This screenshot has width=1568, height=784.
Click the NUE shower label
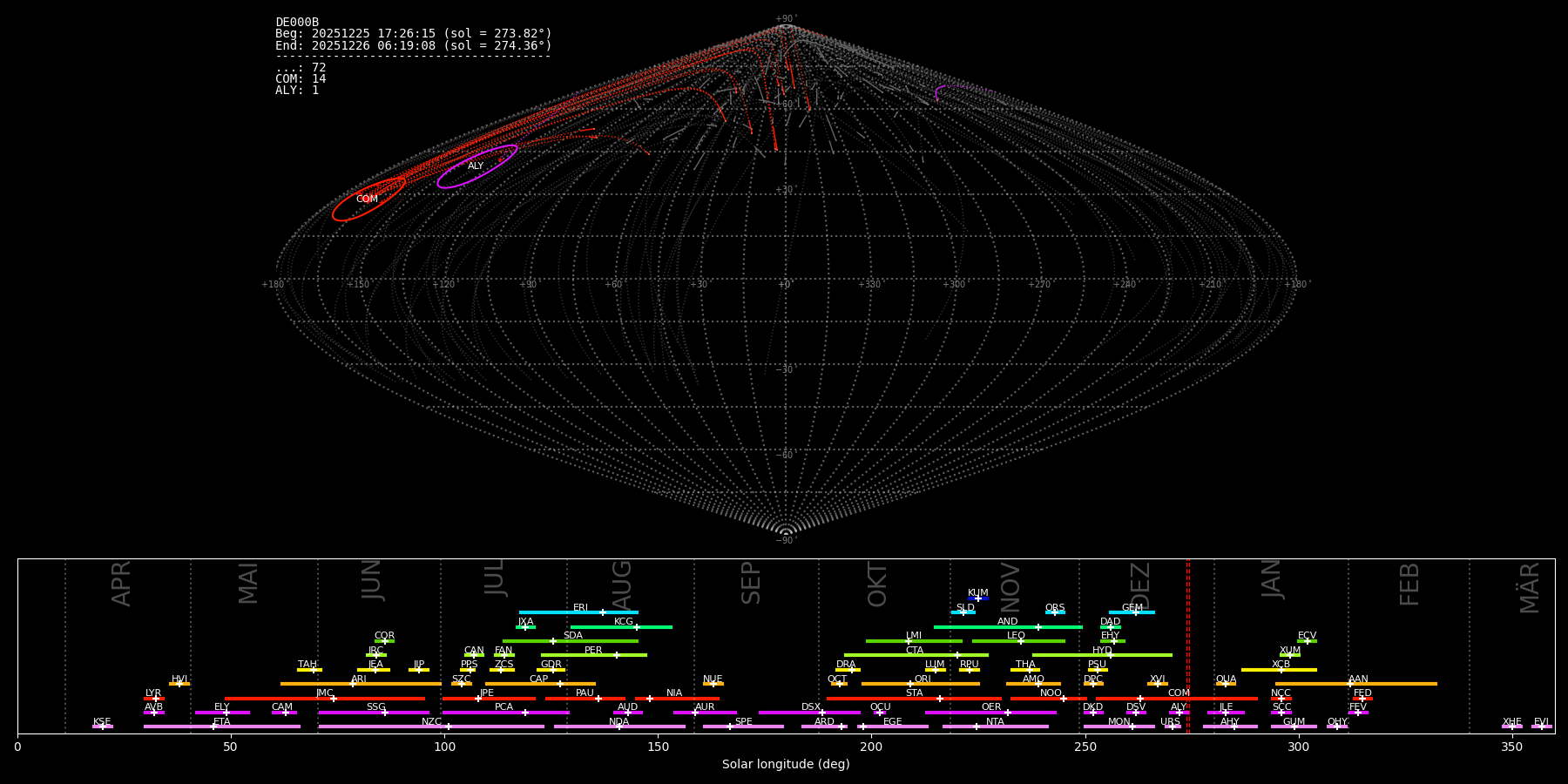click(x=713, y=679)
